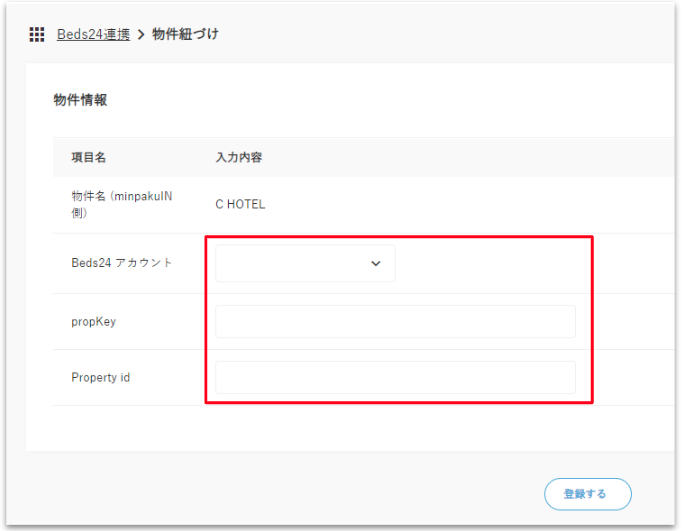The image size is (686, 531).
Task: Select the 物件紐づけ breadcrumb title
Action: 185,35
